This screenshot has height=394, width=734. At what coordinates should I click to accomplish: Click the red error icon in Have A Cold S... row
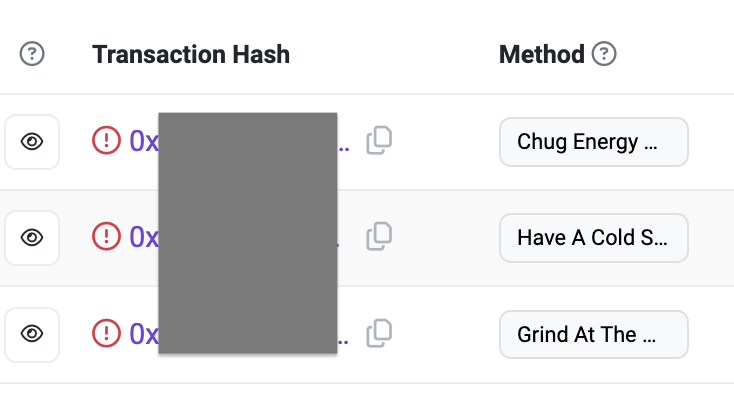[106, 236]
